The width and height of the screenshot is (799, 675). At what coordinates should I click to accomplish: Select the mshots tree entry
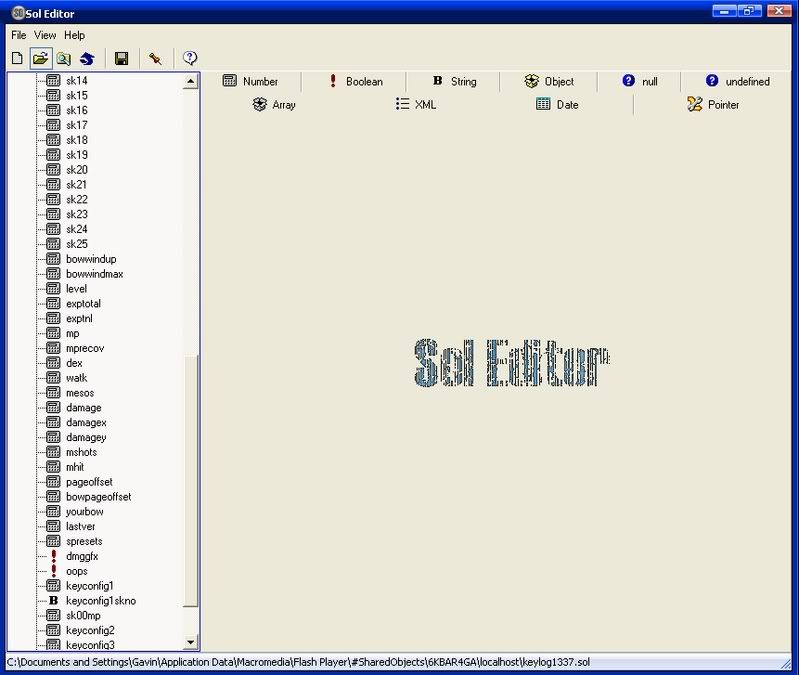coord(82,452)
